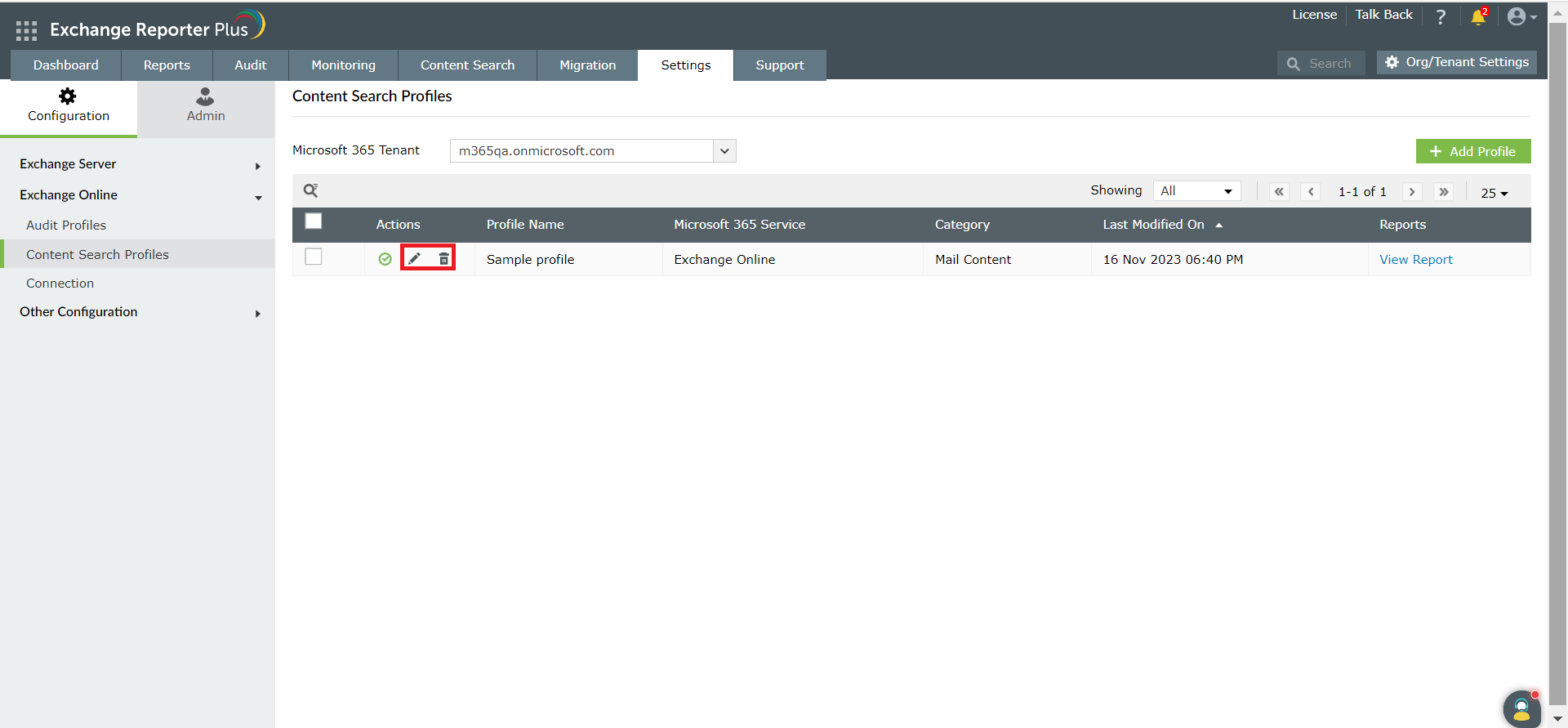Click the 16 Nov 2023 06:40 PM cell
The height and width of the screenshot is (728, 1568).
pos(1174,260)
